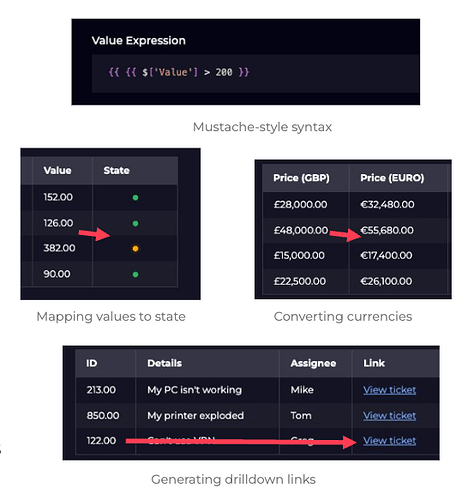474x500 pixels.
Task: Click the Value Expression code input field
Action: [x=255, y=73]
